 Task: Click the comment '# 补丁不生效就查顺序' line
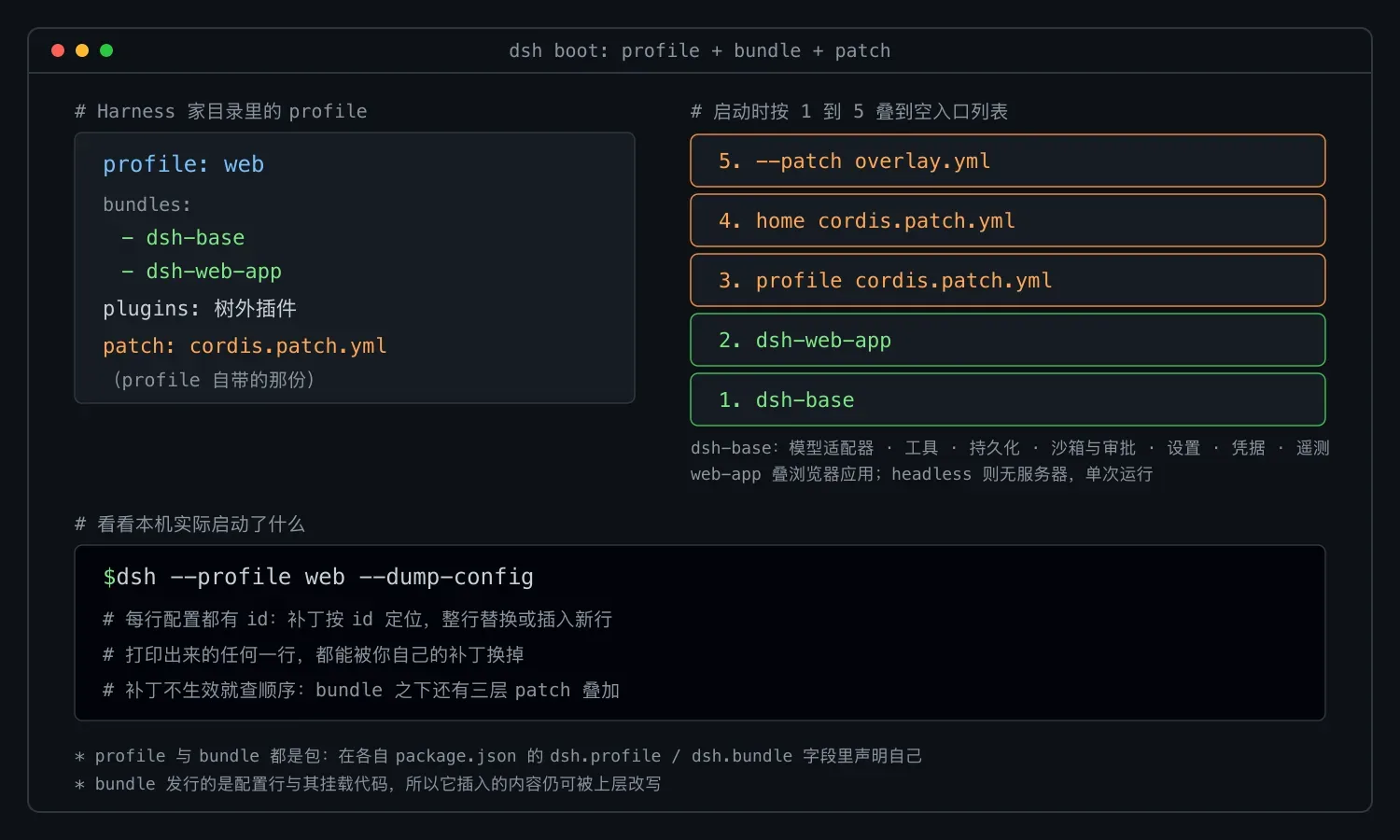tap(361, 690)
